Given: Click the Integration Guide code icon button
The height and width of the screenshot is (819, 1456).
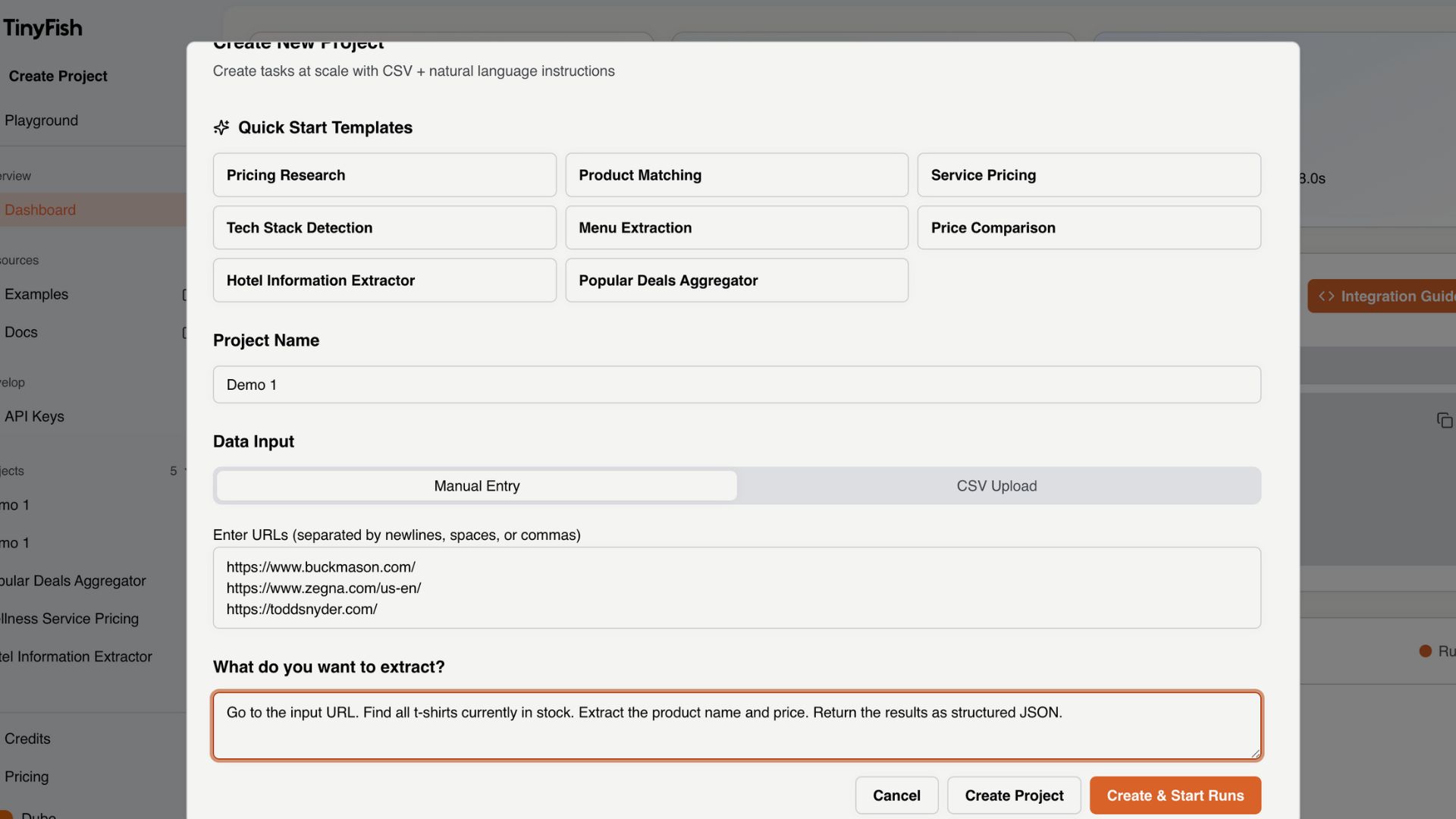Looking at the screenshot, I should pyautogui.click(x=1380, y=296).
